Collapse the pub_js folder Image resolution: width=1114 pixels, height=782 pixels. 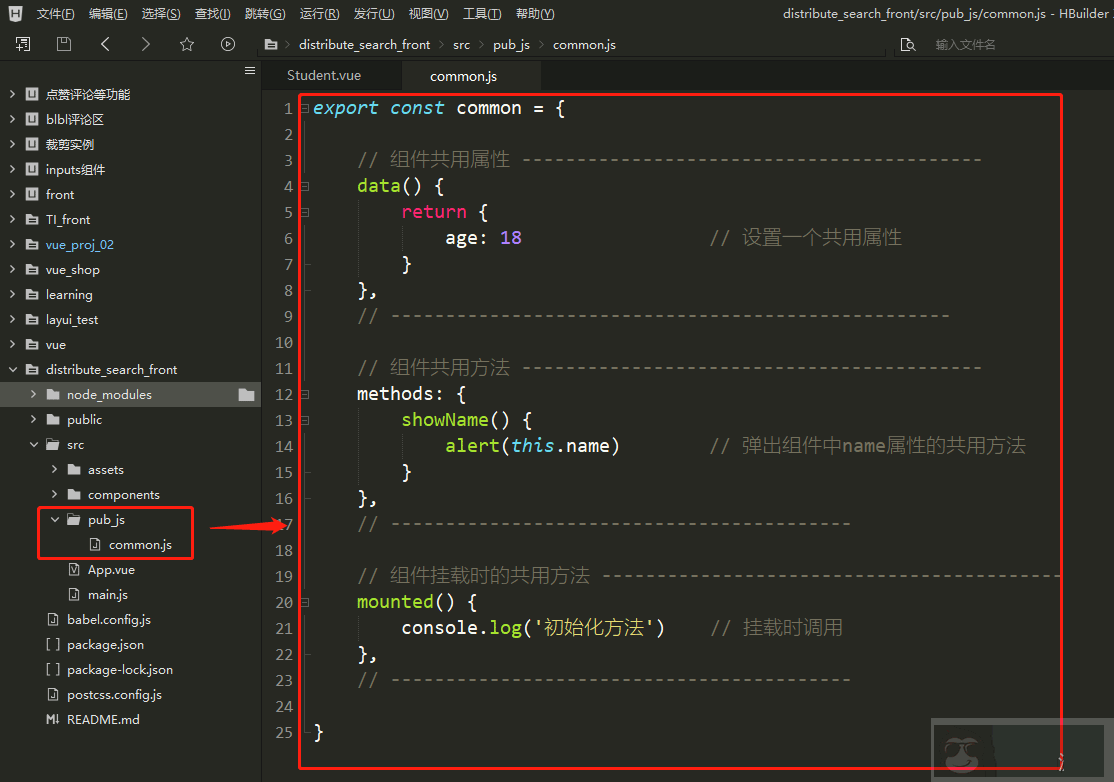(x=55, y=519)
